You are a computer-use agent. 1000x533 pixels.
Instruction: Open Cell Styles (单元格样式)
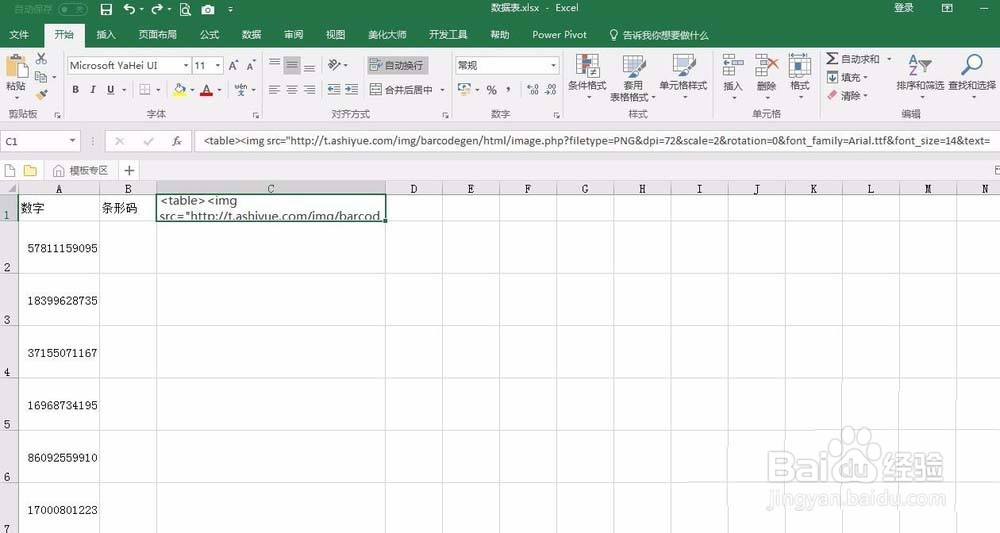pos(683,77)
